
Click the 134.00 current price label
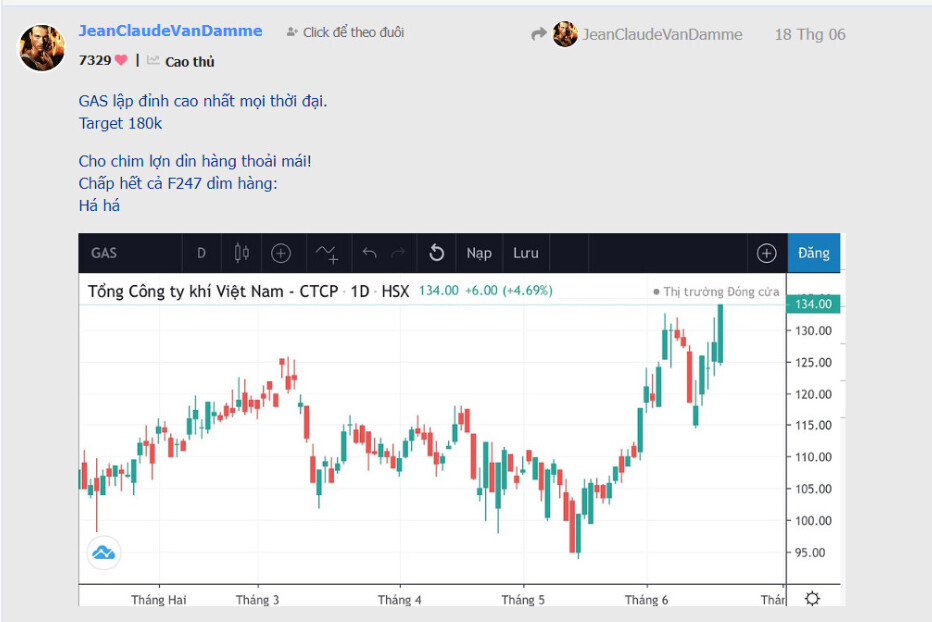pyautogui.click(x=813, y=304)
